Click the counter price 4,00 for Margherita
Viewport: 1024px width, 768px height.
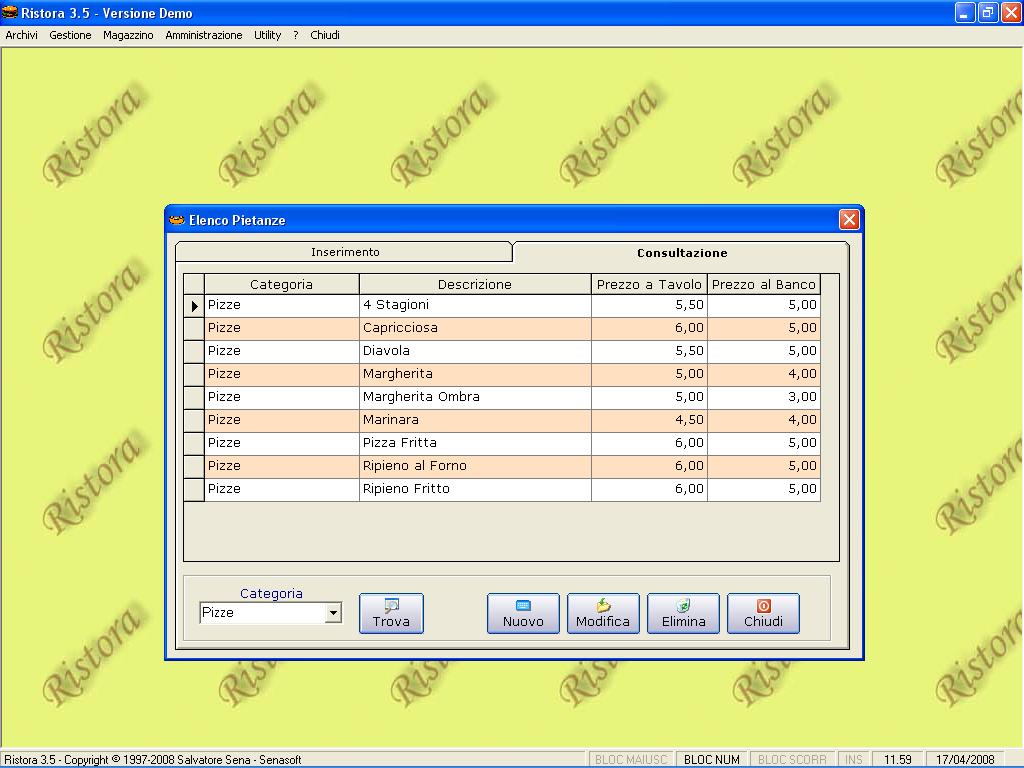tap(763, 374)
